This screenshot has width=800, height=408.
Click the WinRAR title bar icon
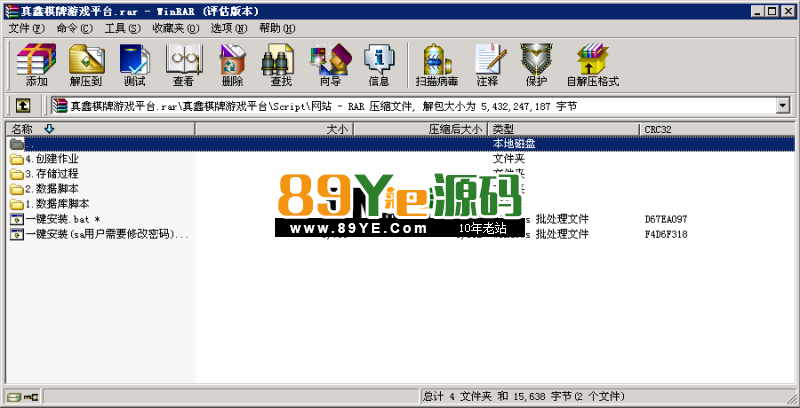[x=12, y=11]
